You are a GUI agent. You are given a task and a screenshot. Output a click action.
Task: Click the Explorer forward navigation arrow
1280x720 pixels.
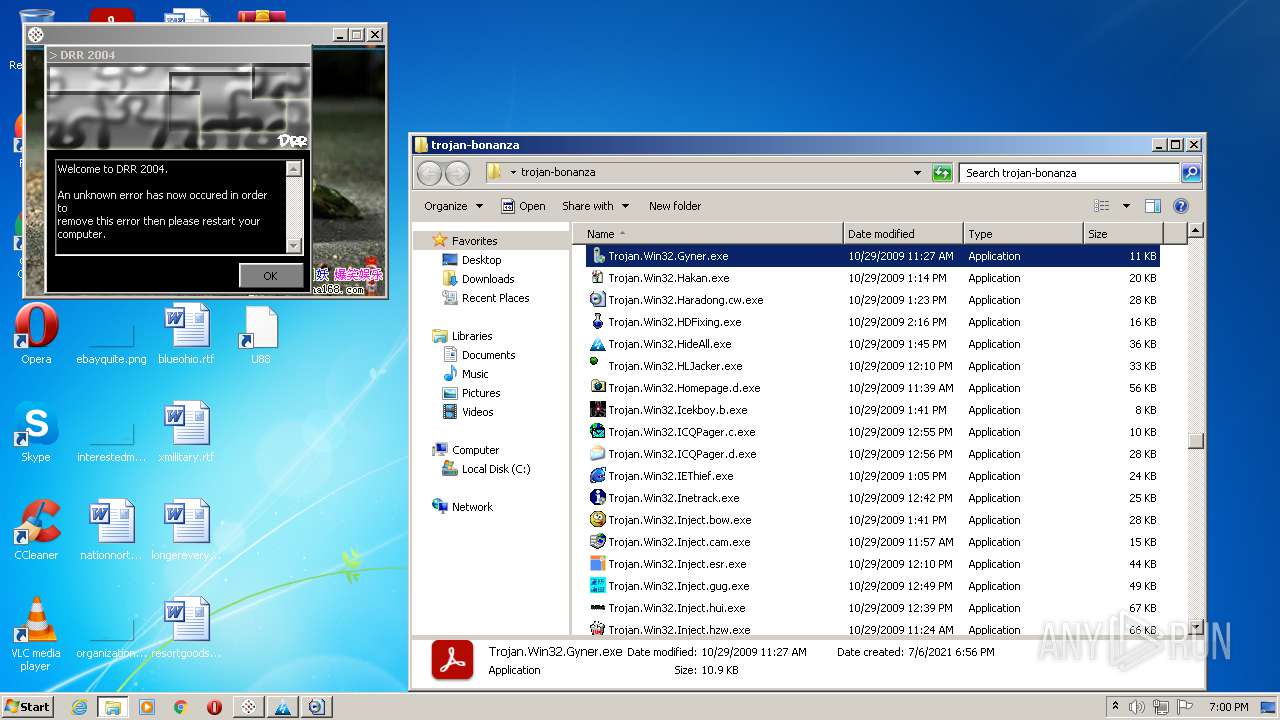coord(457,173)
